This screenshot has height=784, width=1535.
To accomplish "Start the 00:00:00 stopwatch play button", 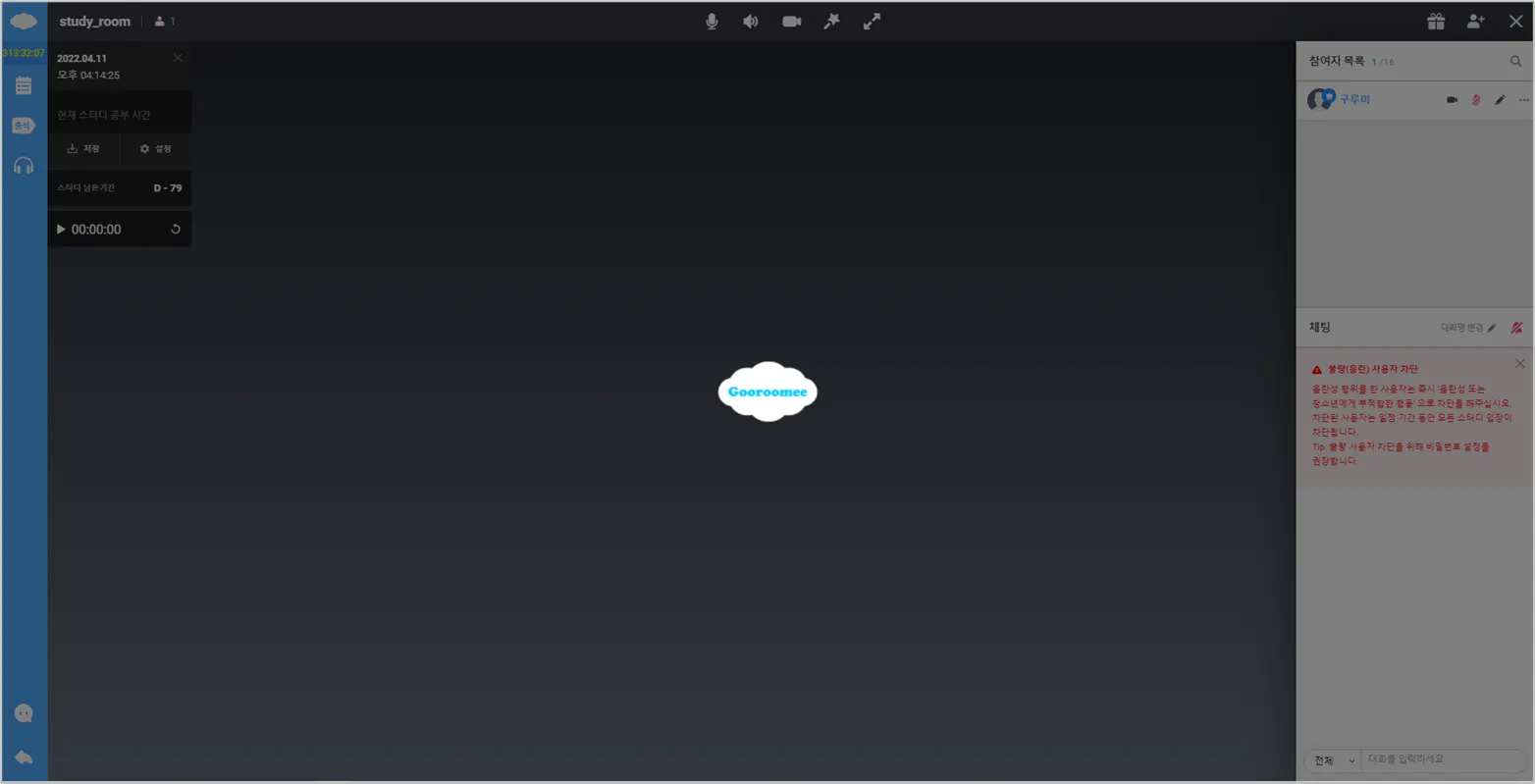I will (x=61, y=229).
